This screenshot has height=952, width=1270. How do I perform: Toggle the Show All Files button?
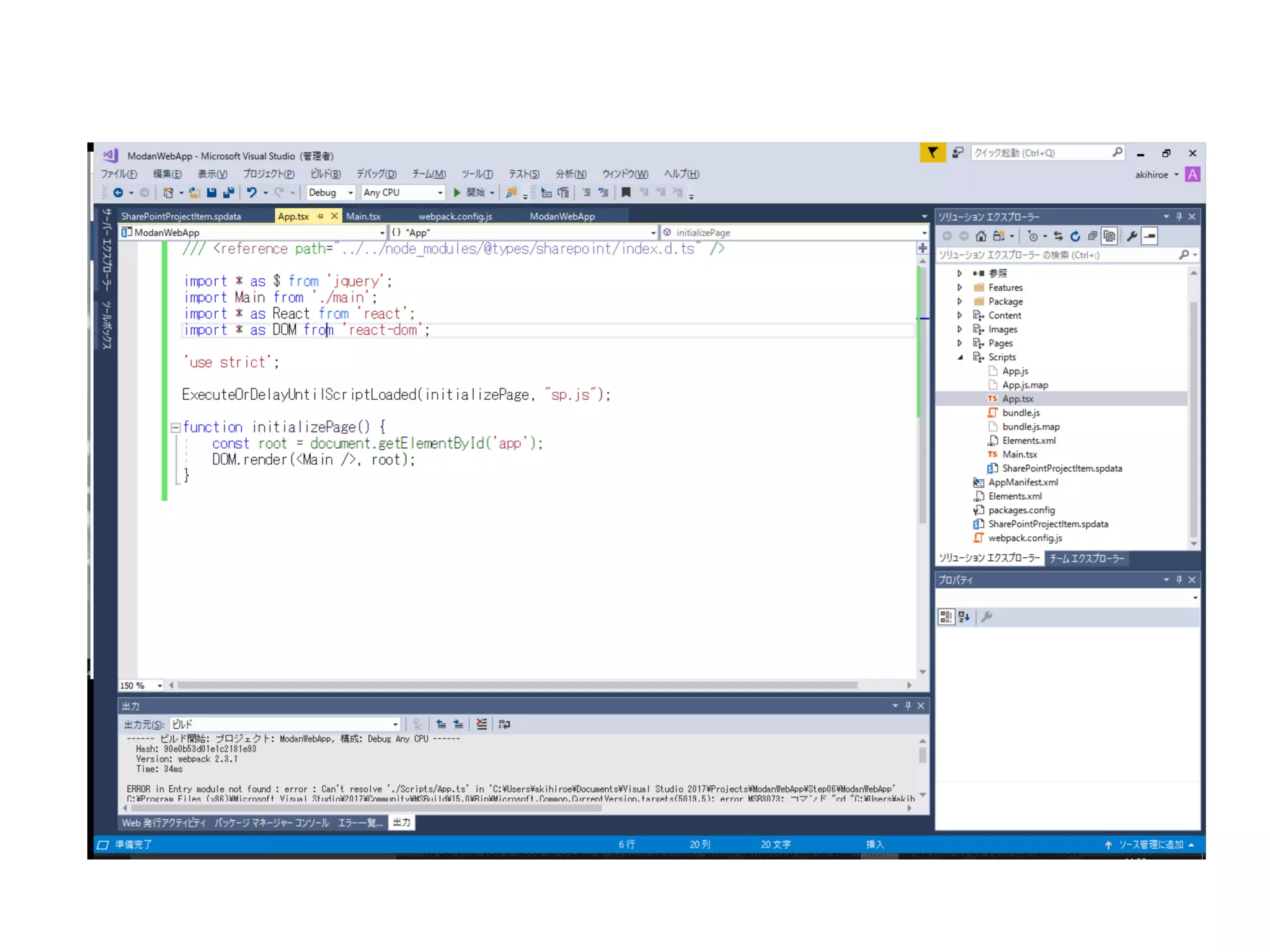[1109, 236]
